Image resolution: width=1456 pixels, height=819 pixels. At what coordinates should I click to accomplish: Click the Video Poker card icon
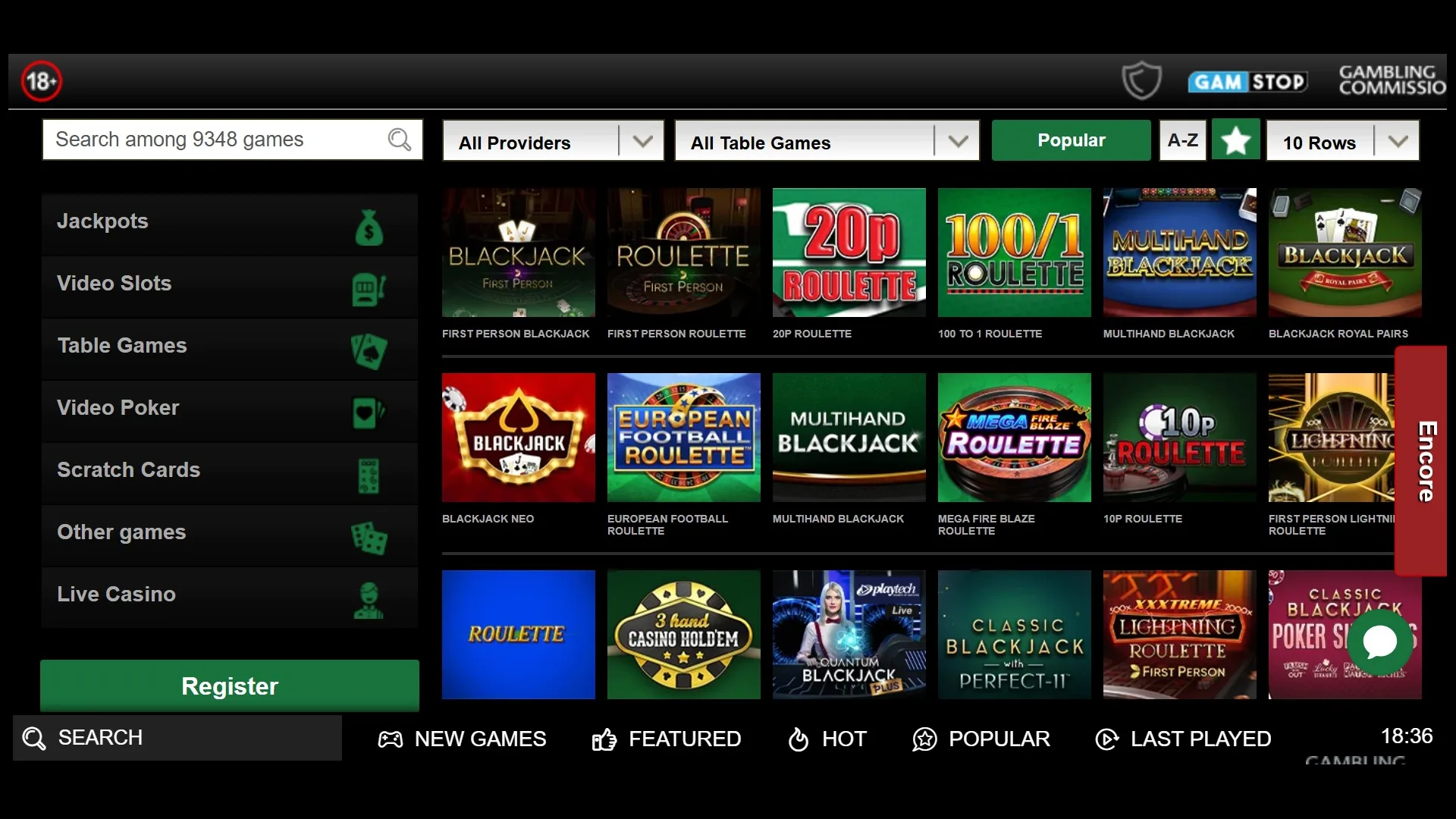click(x=369, y=413)
